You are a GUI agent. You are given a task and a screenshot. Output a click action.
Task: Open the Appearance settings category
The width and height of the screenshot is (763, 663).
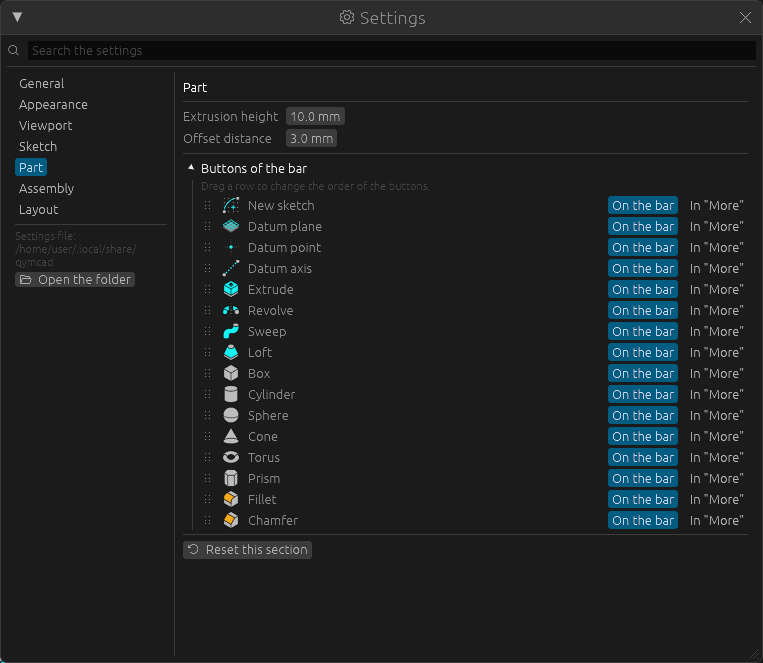coord(53,104)
